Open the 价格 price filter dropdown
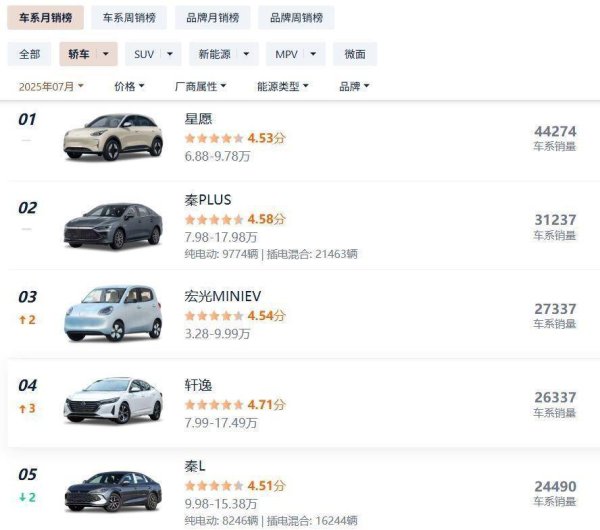The width and height of the screenshot is (600, 530). 130,87
